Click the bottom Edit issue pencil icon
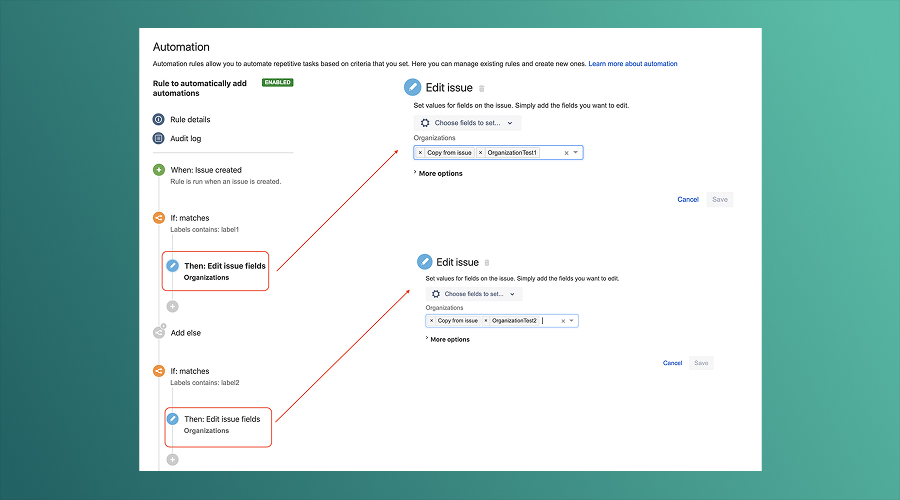Viewport: 900px width, 500px height. (x=424, y=262)
